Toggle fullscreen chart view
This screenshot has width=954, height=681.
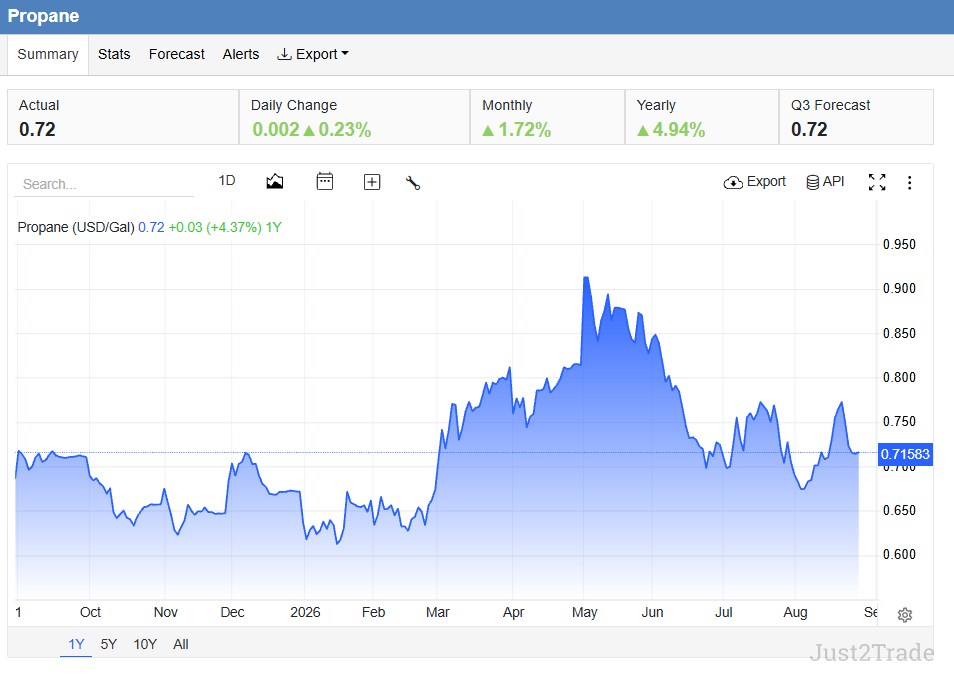[x=877, y=182]
